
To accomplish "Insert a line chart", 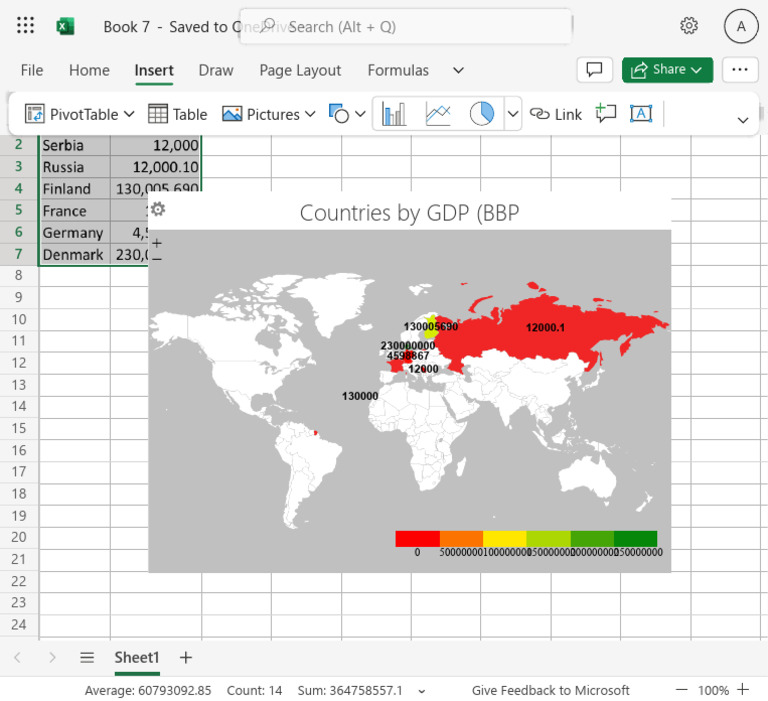I will 438,114.
